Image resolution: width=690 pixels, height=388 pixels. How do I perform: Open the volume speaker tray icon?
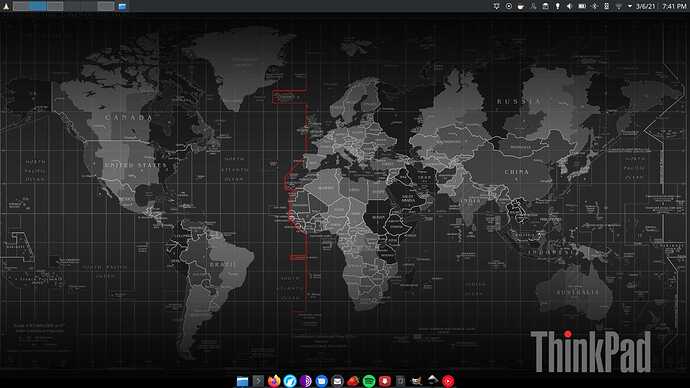[x=569, y=6]
